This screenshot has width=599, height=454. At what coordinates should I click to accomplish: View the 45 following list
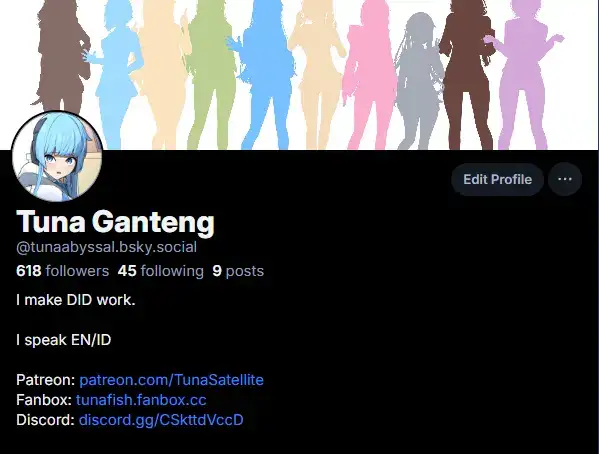tap(160, 271)
